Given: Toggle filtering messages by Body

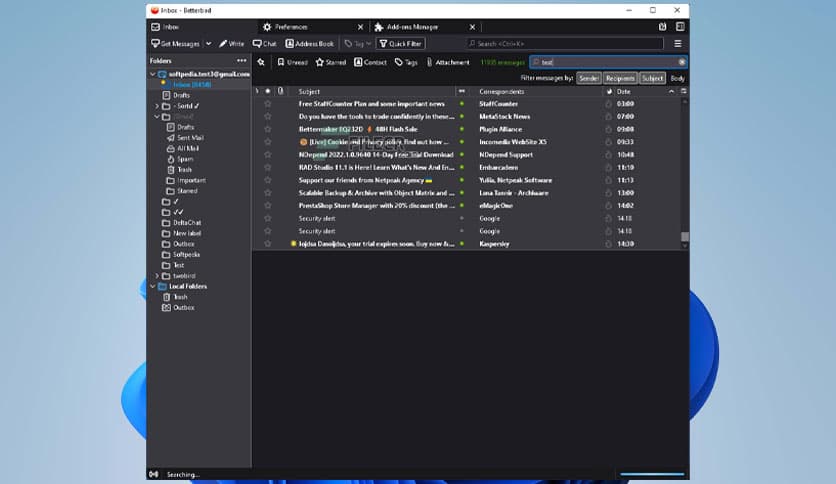Looking at the screenshot, I should pyautogui.click(x=677, y=78).
